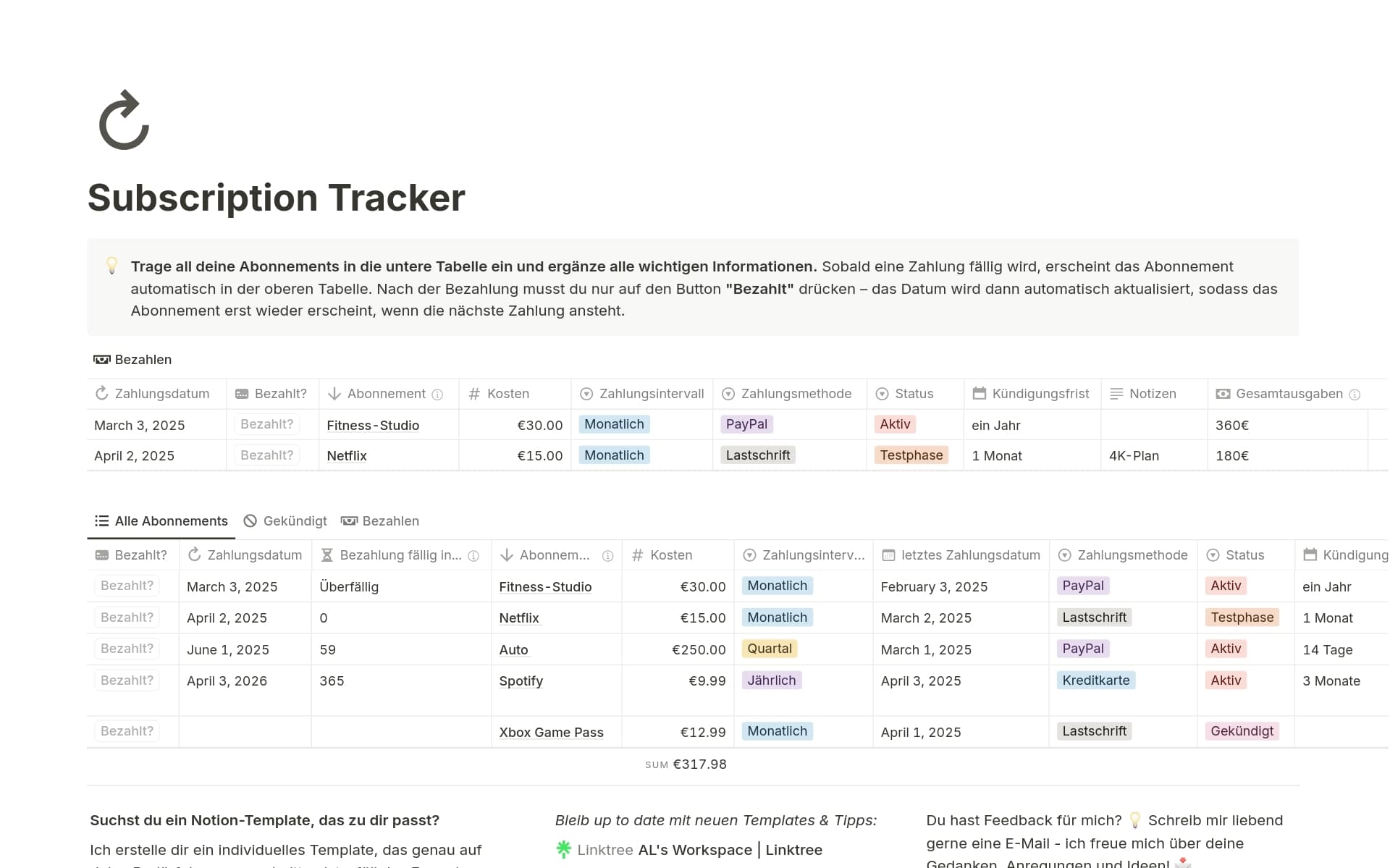1390x868 pixels.
Task: Click info icon beside top Abonnement header
Action: (x=437, y=395)
